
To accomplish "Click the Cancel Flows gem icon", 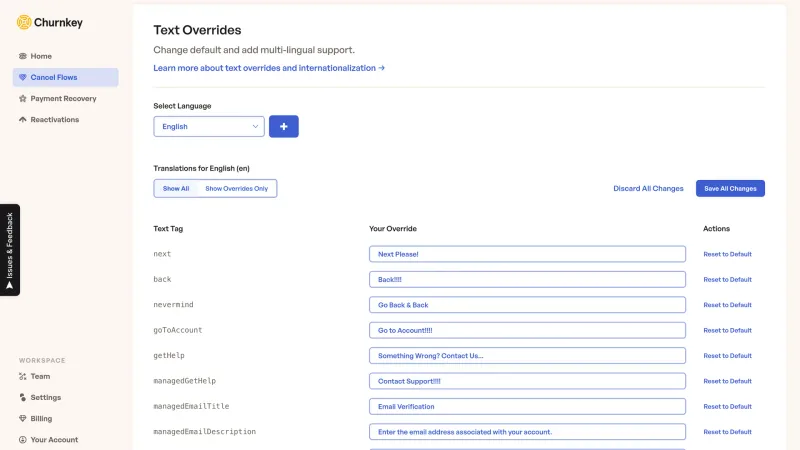I will pos(22,77).
